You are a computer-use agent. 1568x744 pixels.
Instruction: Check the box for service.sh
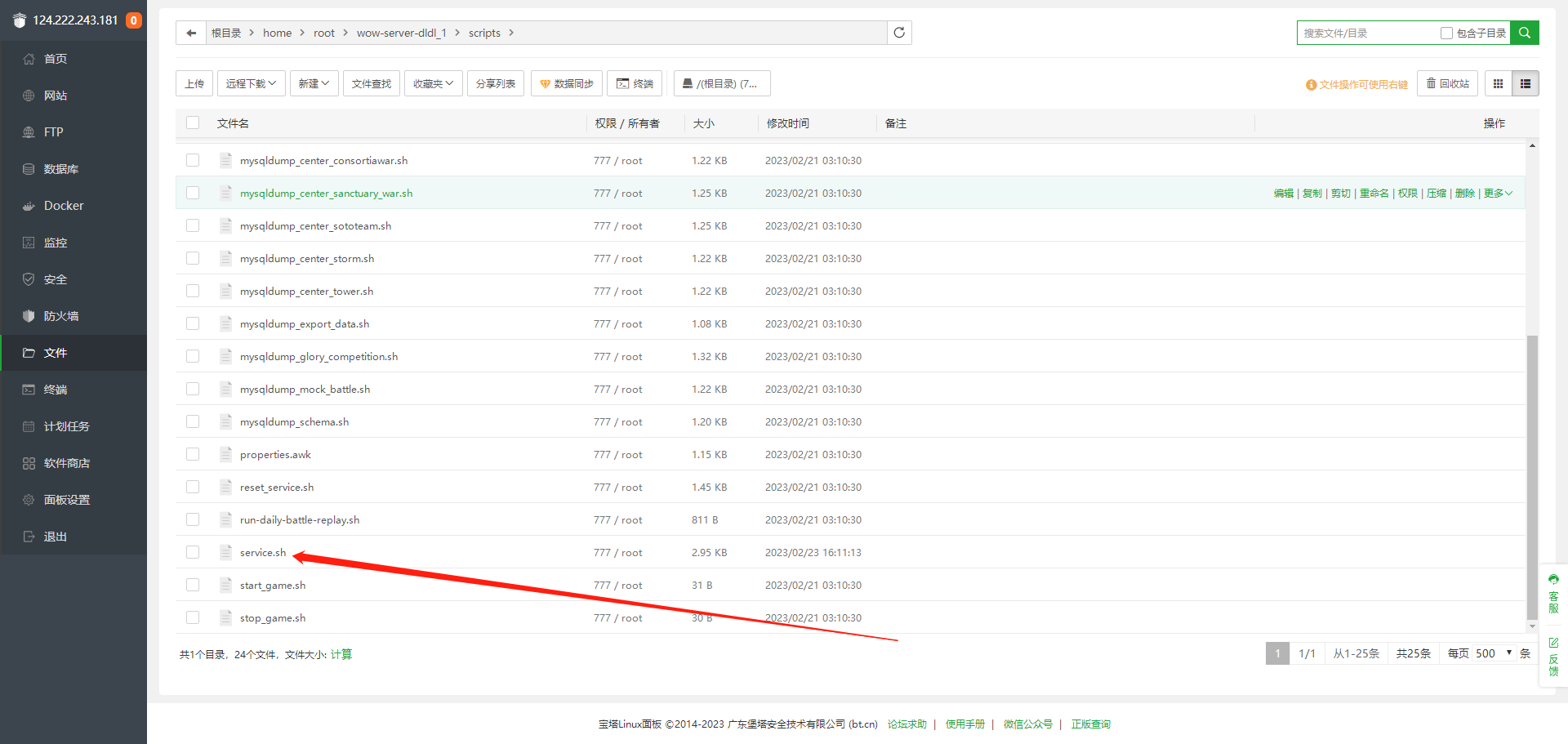click(193, 552)
